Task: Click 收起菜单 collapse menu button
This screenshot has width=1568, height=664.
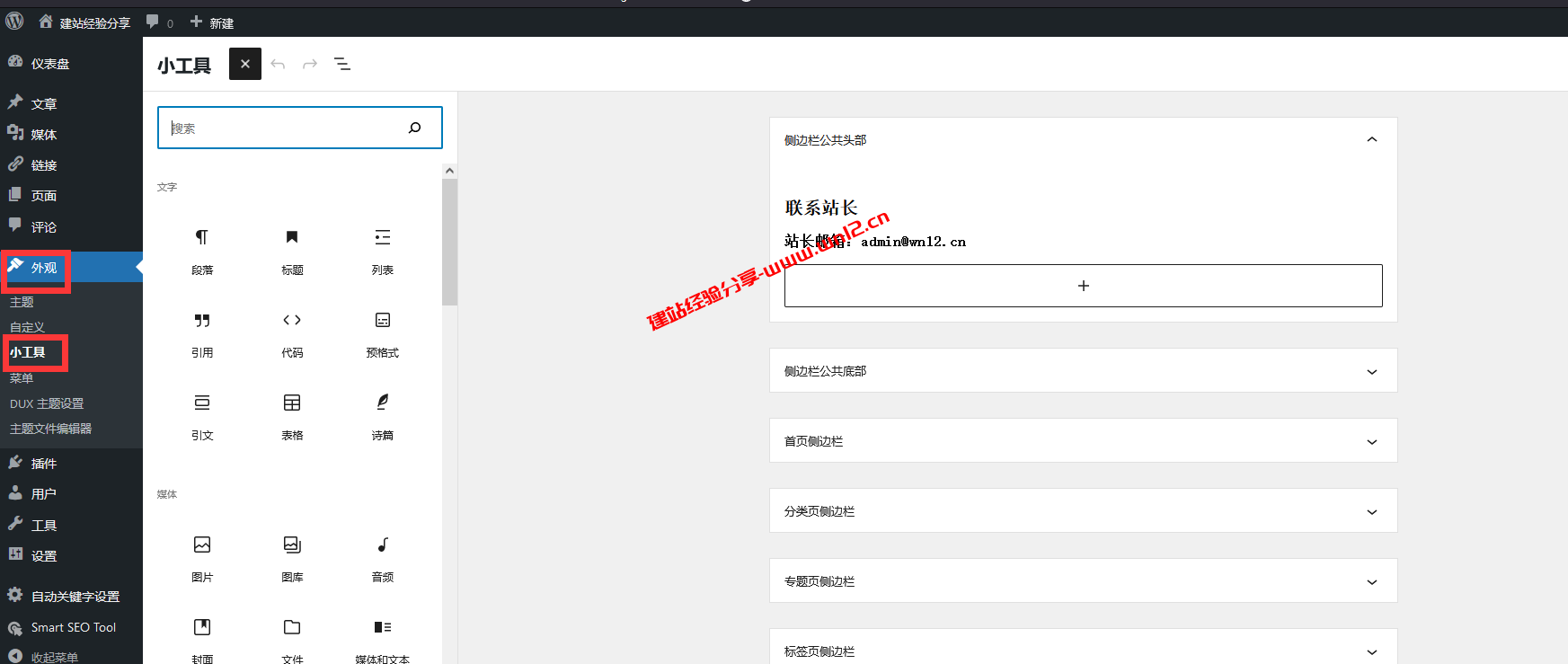Action: 71,656
